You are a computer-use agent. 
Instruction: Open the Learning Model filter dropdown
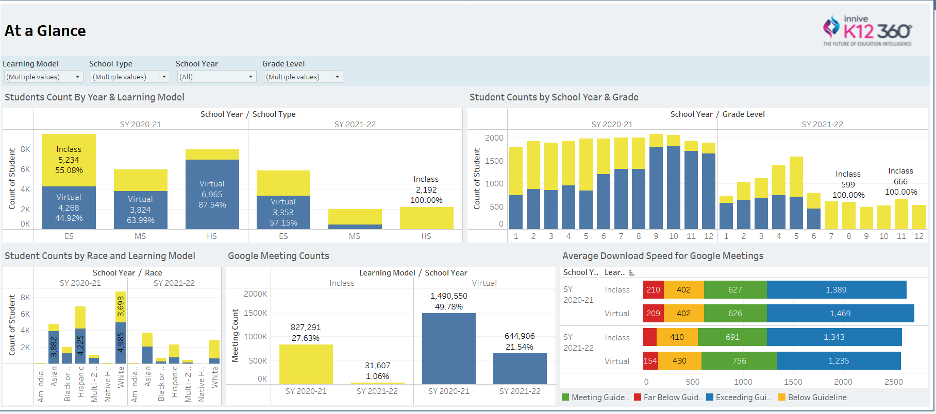78,76
